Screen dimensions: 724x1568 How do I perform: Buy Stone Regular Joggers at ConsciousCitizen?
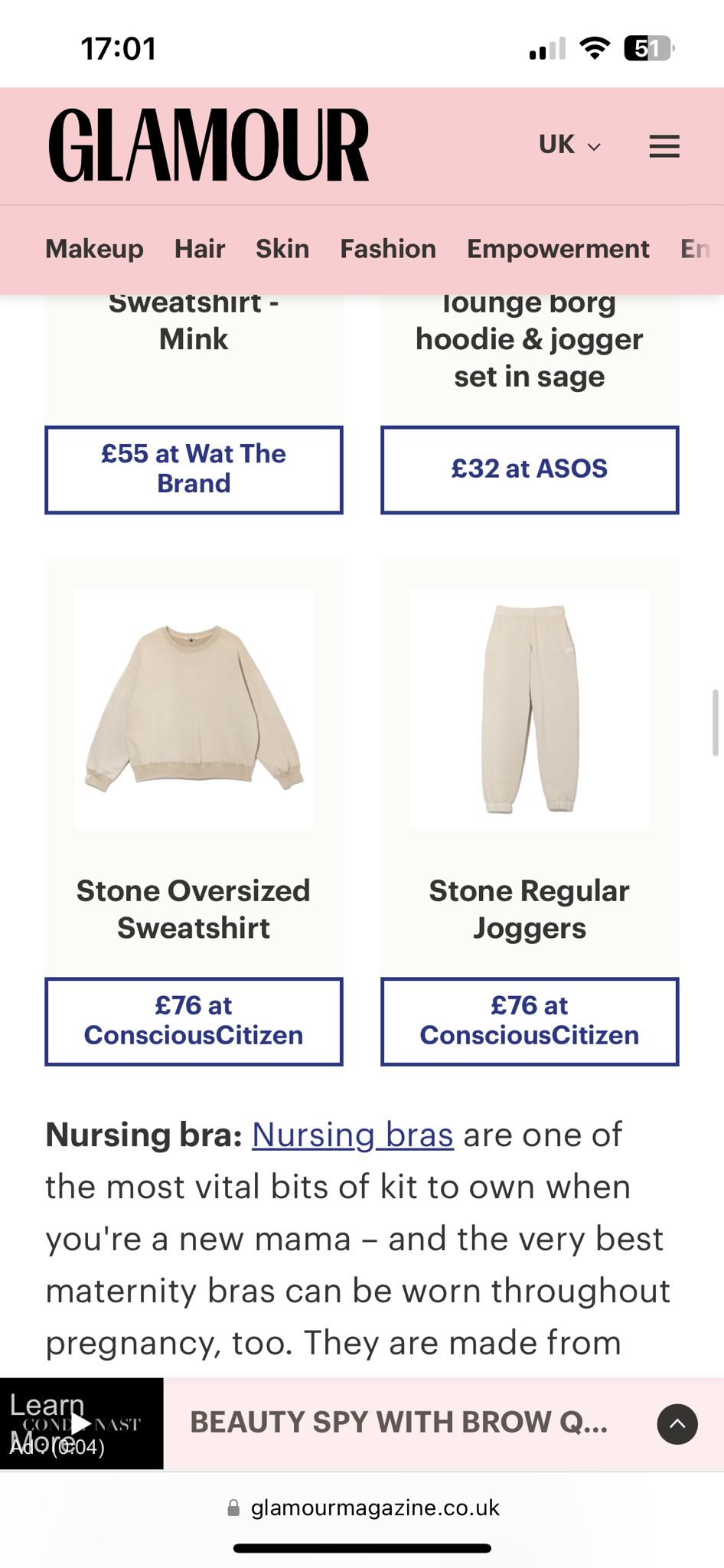point(529,1021)
